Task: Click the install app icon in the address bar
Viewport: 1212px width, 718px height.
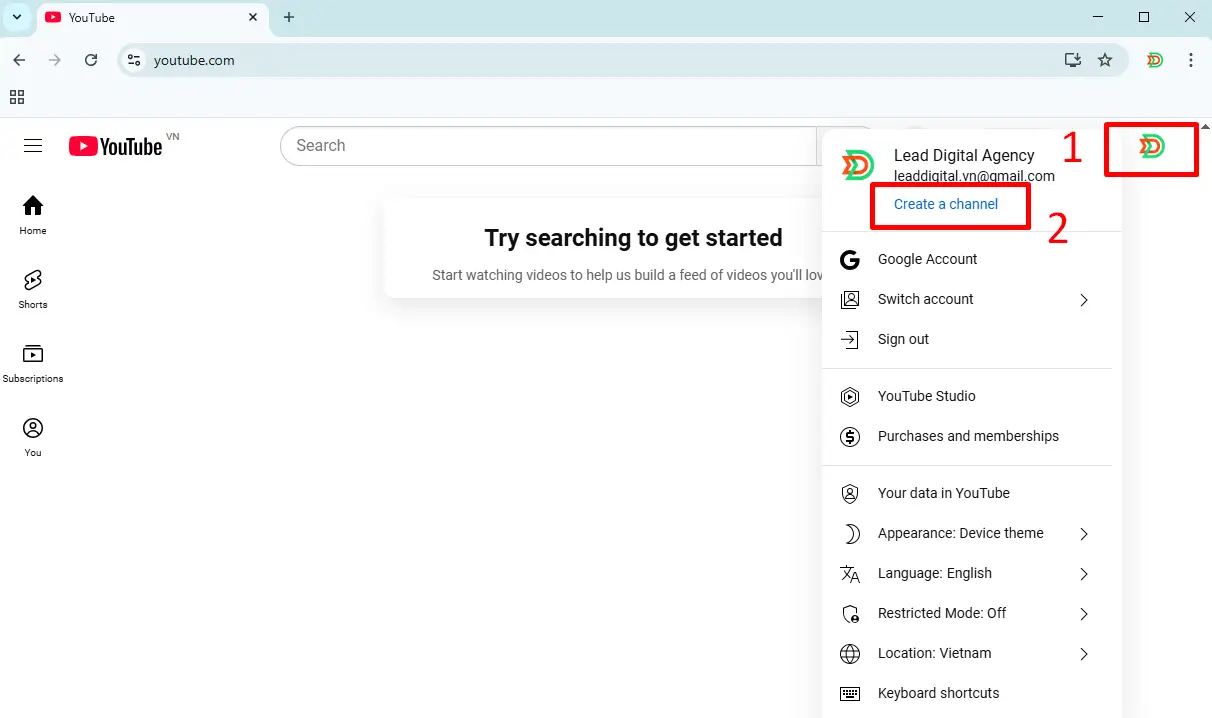Action: (x=1073, y=60)
